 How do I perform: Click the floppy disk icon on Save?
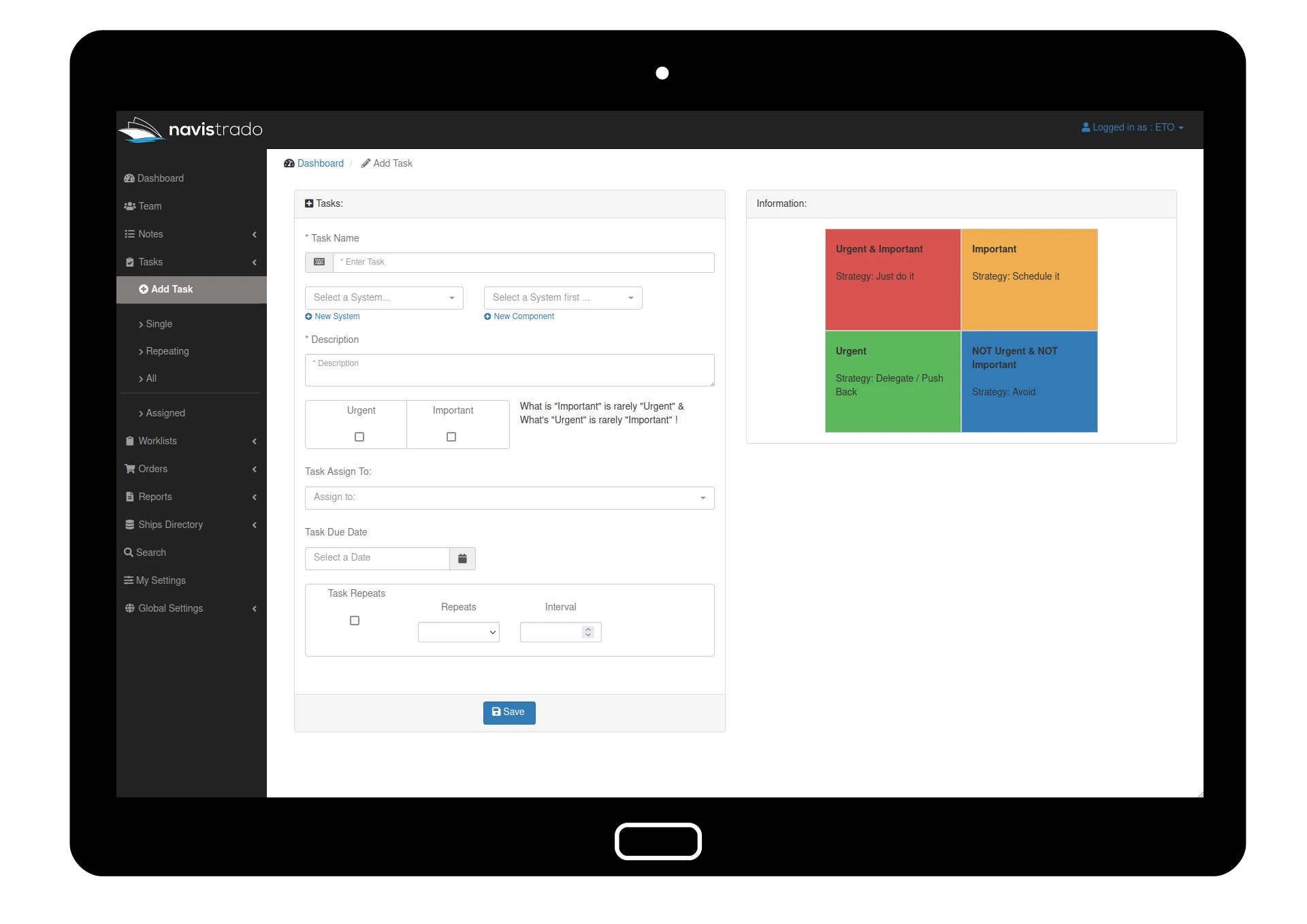click(496, 712)
